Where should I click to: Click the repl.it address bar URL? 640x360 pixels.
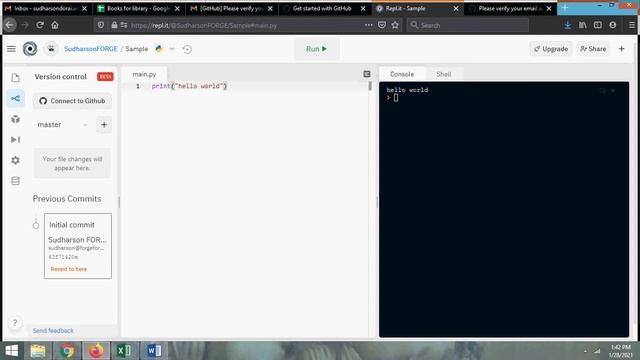[x=204, y=25]
